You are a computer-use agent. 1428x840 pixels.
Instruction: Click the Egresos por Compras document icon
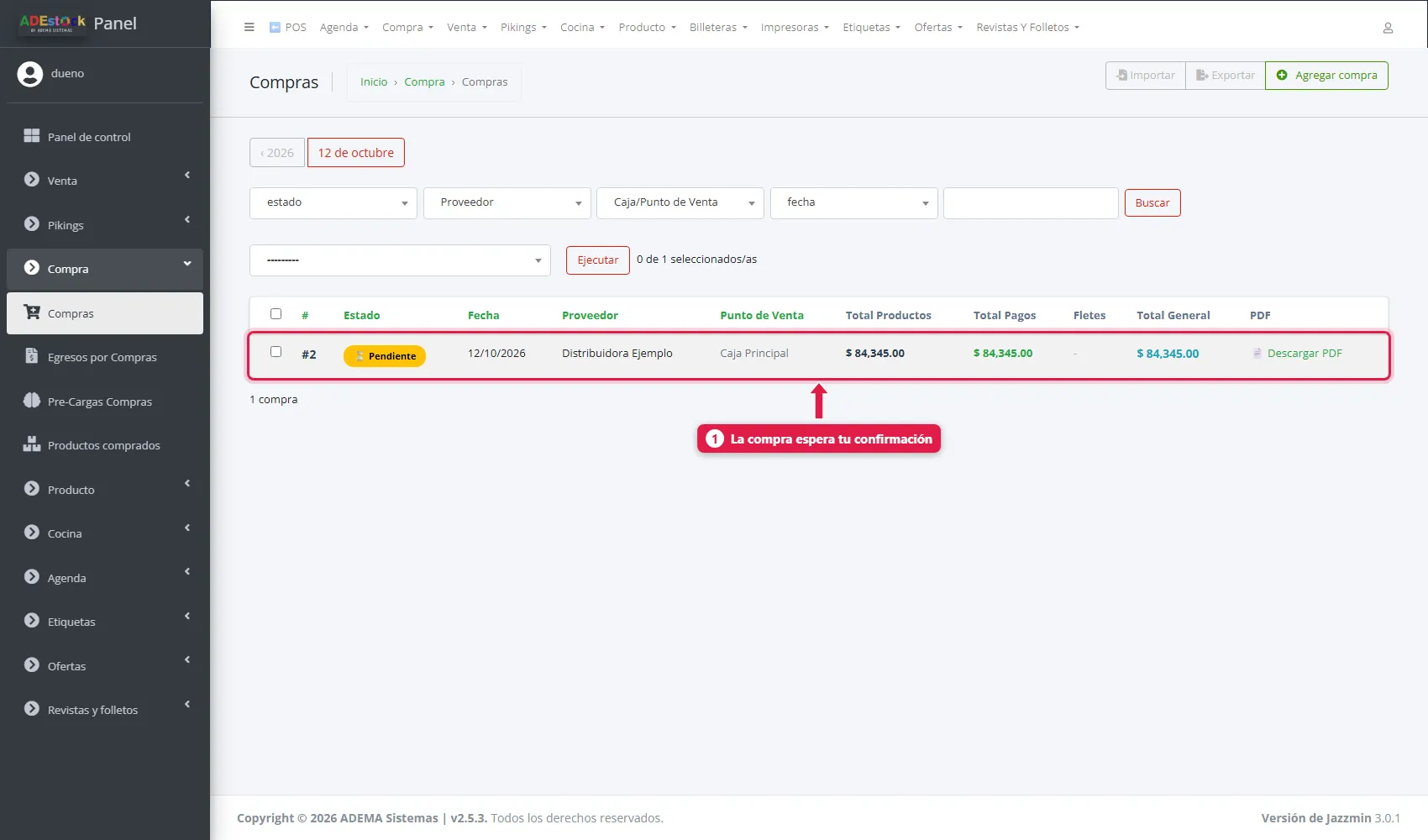(x=32, y=356)
